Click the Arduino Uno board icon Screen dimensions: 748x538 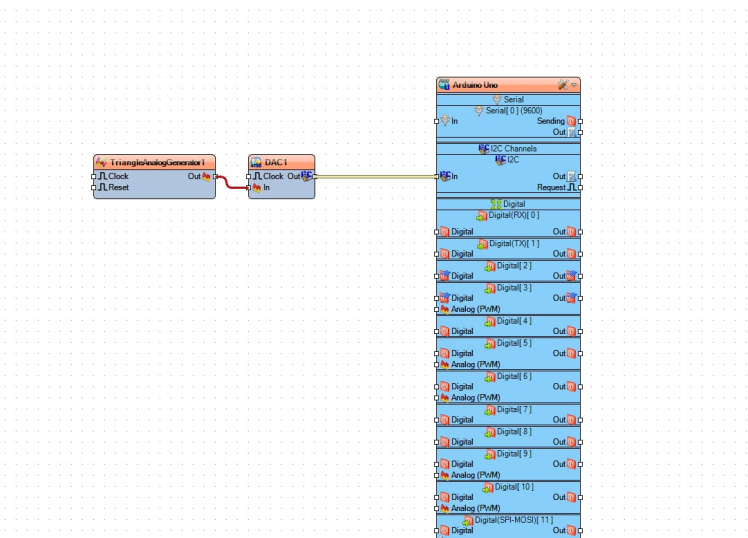click(444, 85)
